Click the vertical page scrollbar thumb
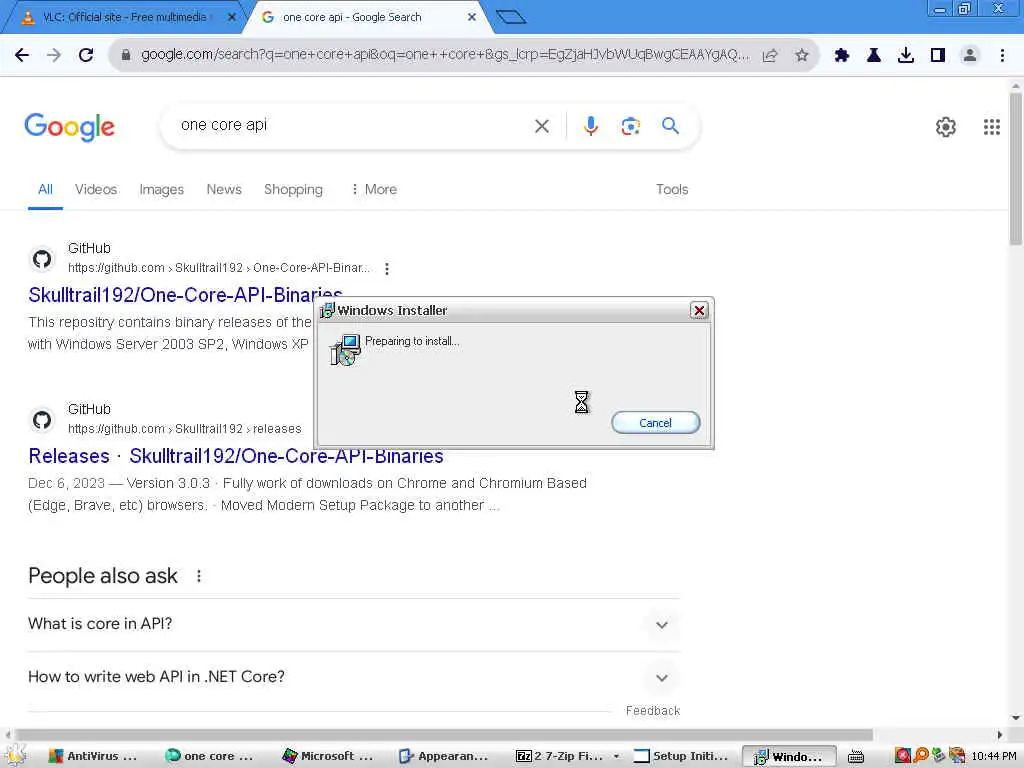 point(1016,168)
